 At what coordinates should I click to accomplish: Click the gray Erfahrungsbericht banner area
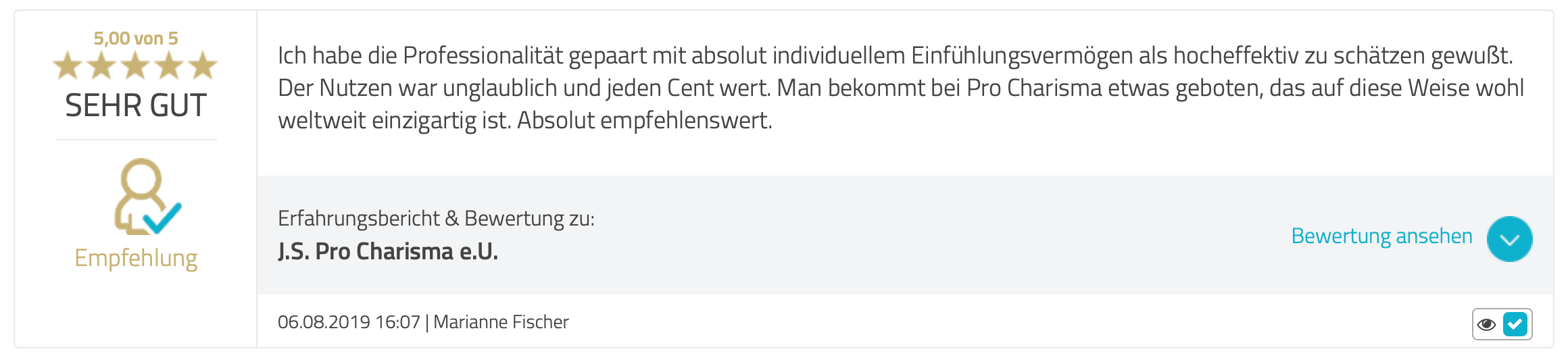coord(905,235)
